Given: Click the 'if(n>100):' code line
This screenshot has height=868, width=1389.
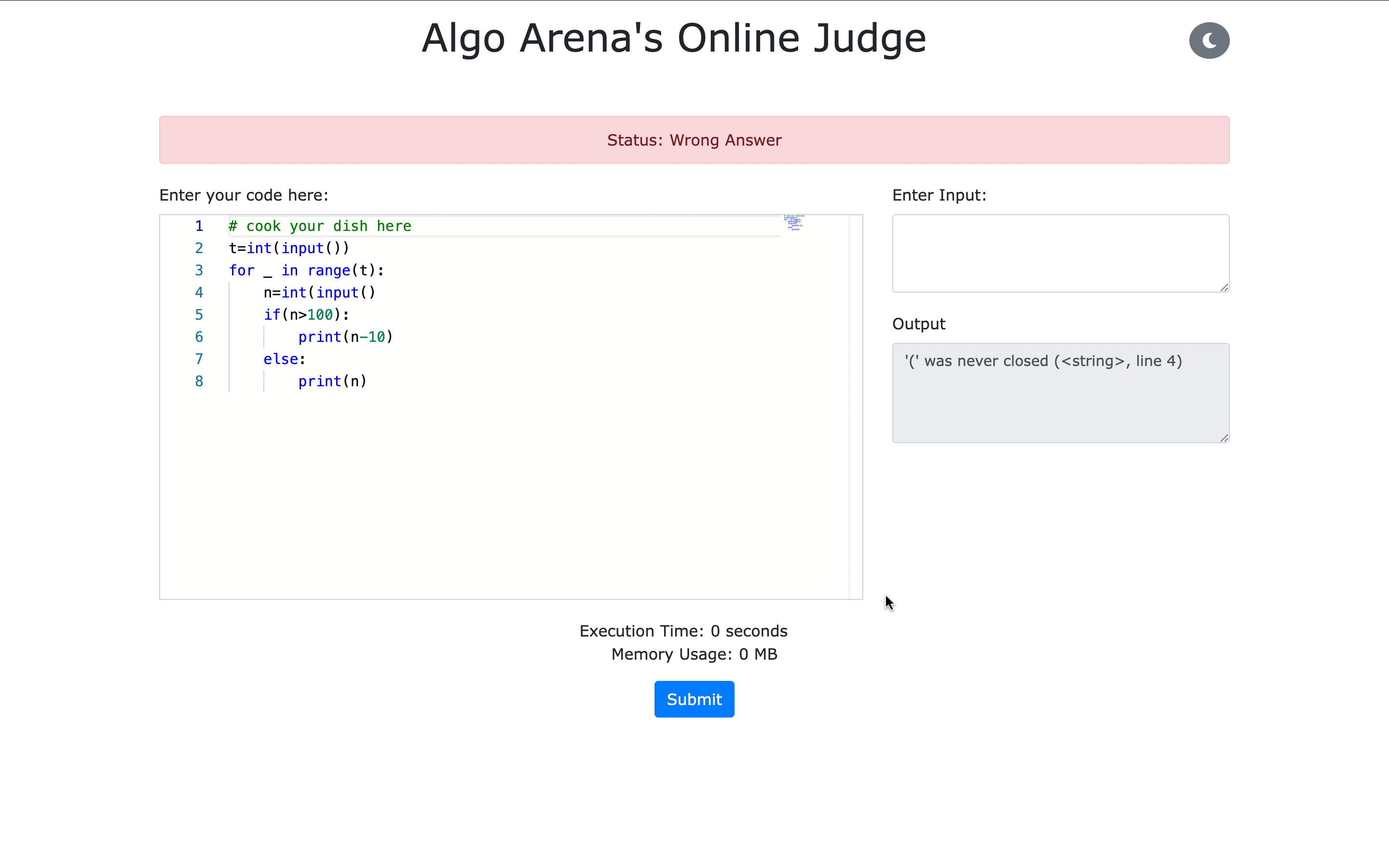Looking at the screenshot, I should point(306,314).
